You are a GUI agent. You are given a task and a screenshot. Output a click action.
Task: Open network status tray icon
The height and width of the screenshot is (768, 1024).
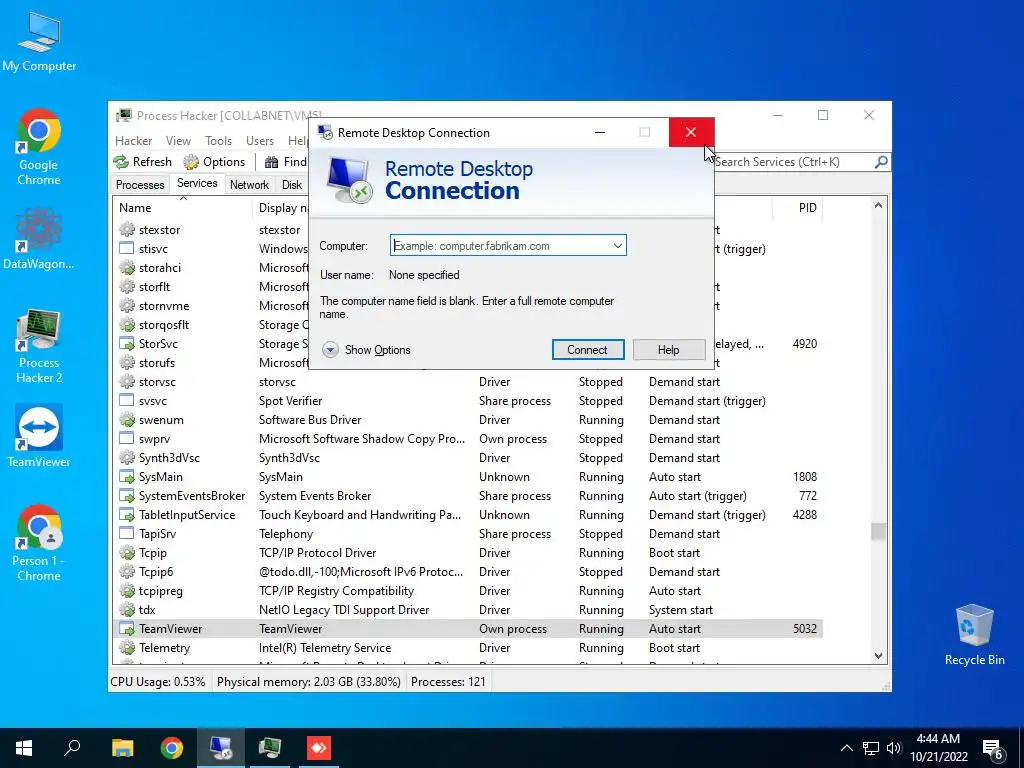871,748
